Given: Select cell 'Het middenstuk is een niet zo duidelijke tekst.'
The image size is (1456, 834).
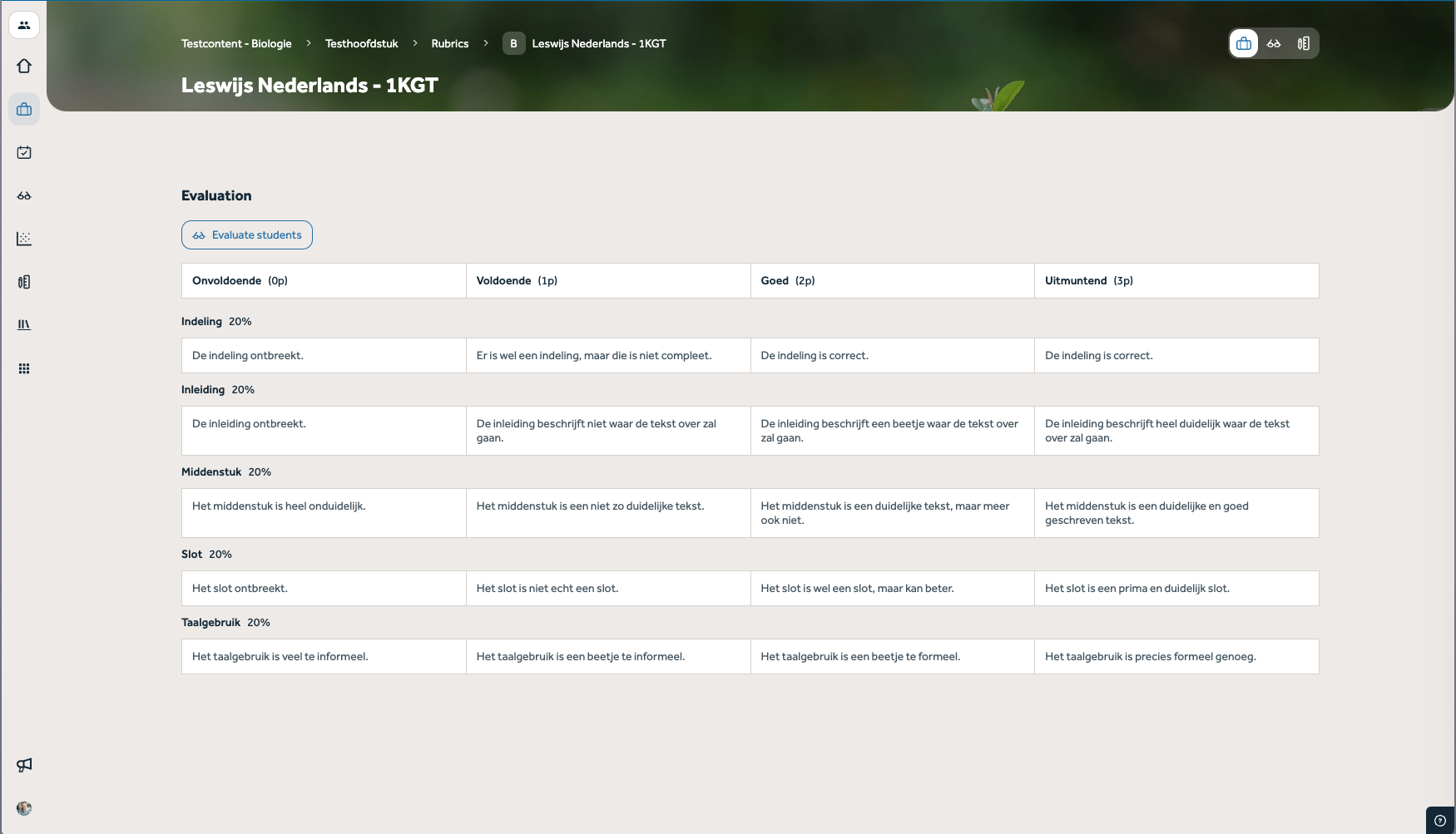Looking at the screenshot, I should coord(608,513).
